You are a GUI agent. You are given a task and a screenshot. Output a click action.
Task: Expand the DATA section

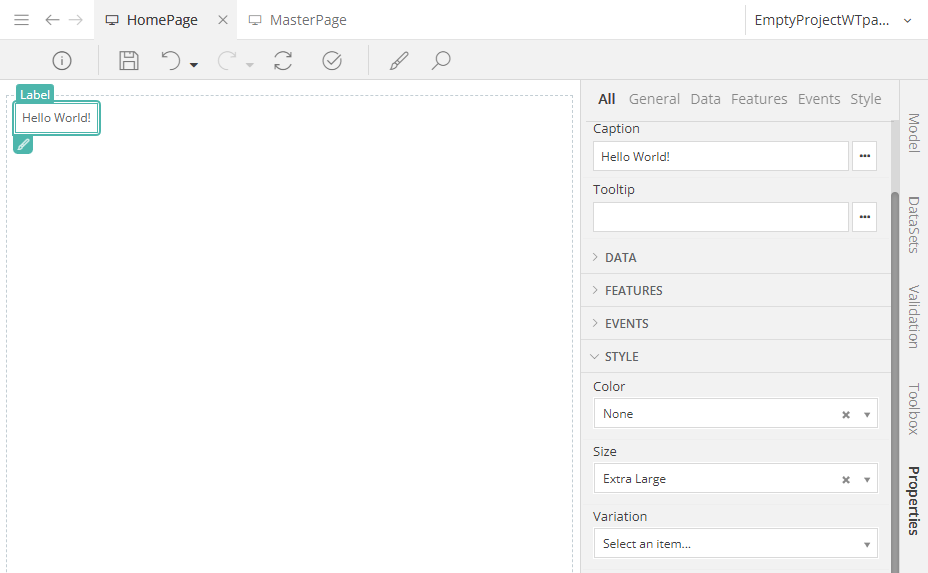620,258
